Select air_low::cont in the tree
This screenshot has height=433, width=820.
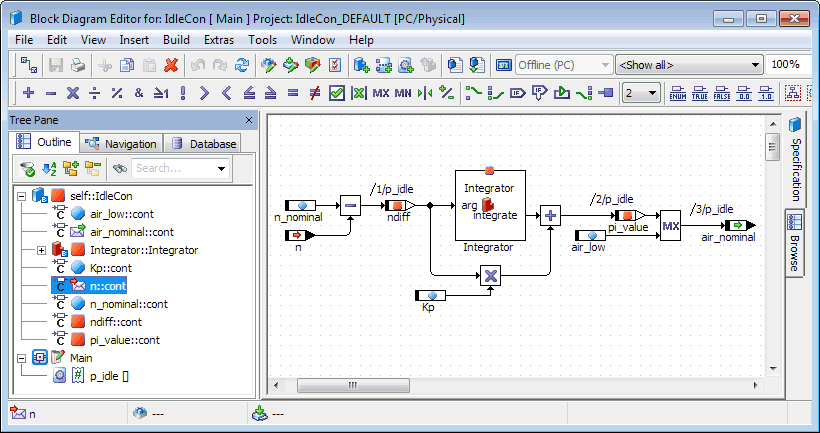coord(122,214)
